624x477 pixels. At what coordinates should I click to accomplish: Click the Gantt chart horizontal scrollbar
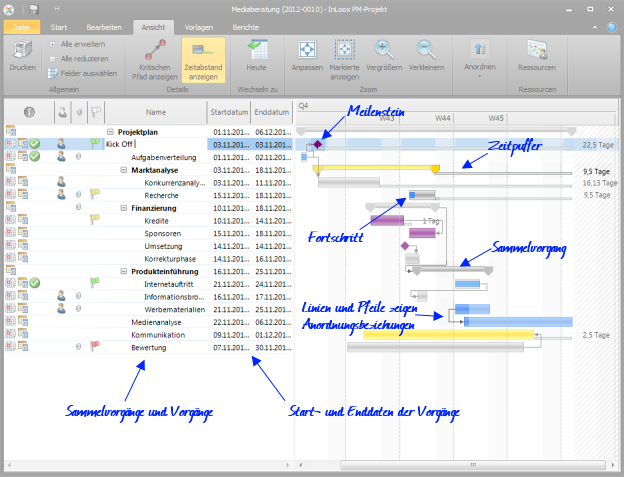point(473,465)
